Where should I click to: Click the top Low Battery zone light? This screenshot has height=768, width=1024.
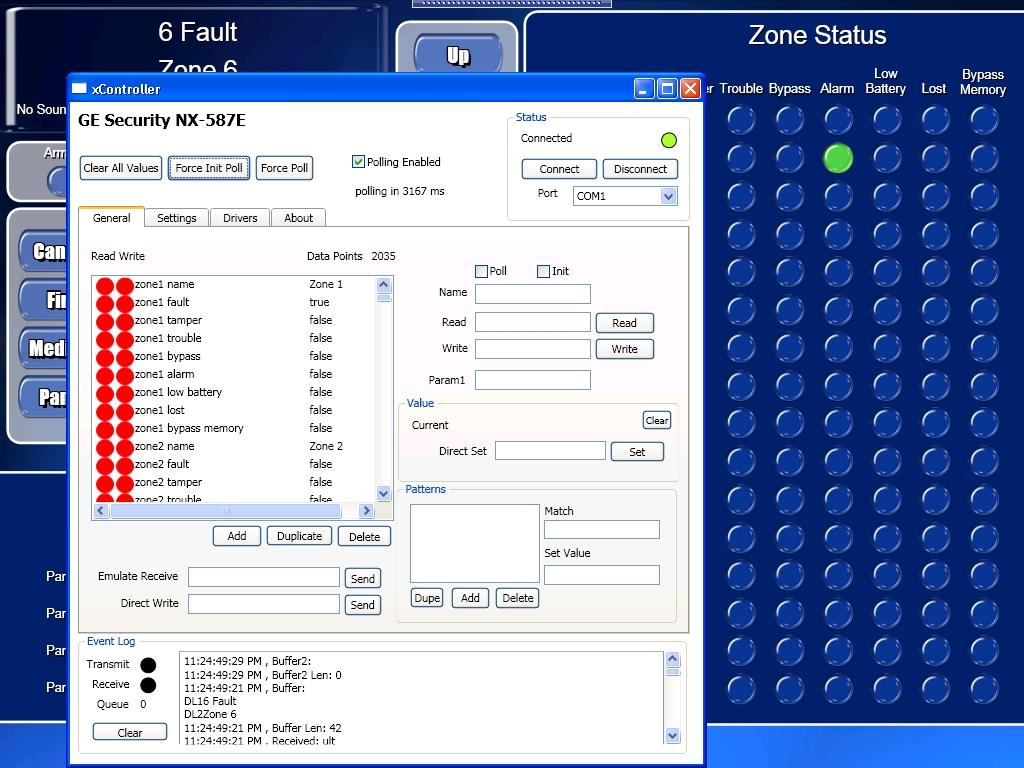(886, 120)
